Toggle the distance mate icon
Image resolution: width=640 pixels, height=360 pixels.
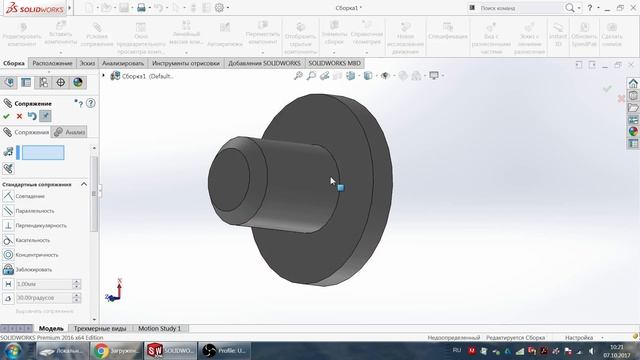(8, 284)
